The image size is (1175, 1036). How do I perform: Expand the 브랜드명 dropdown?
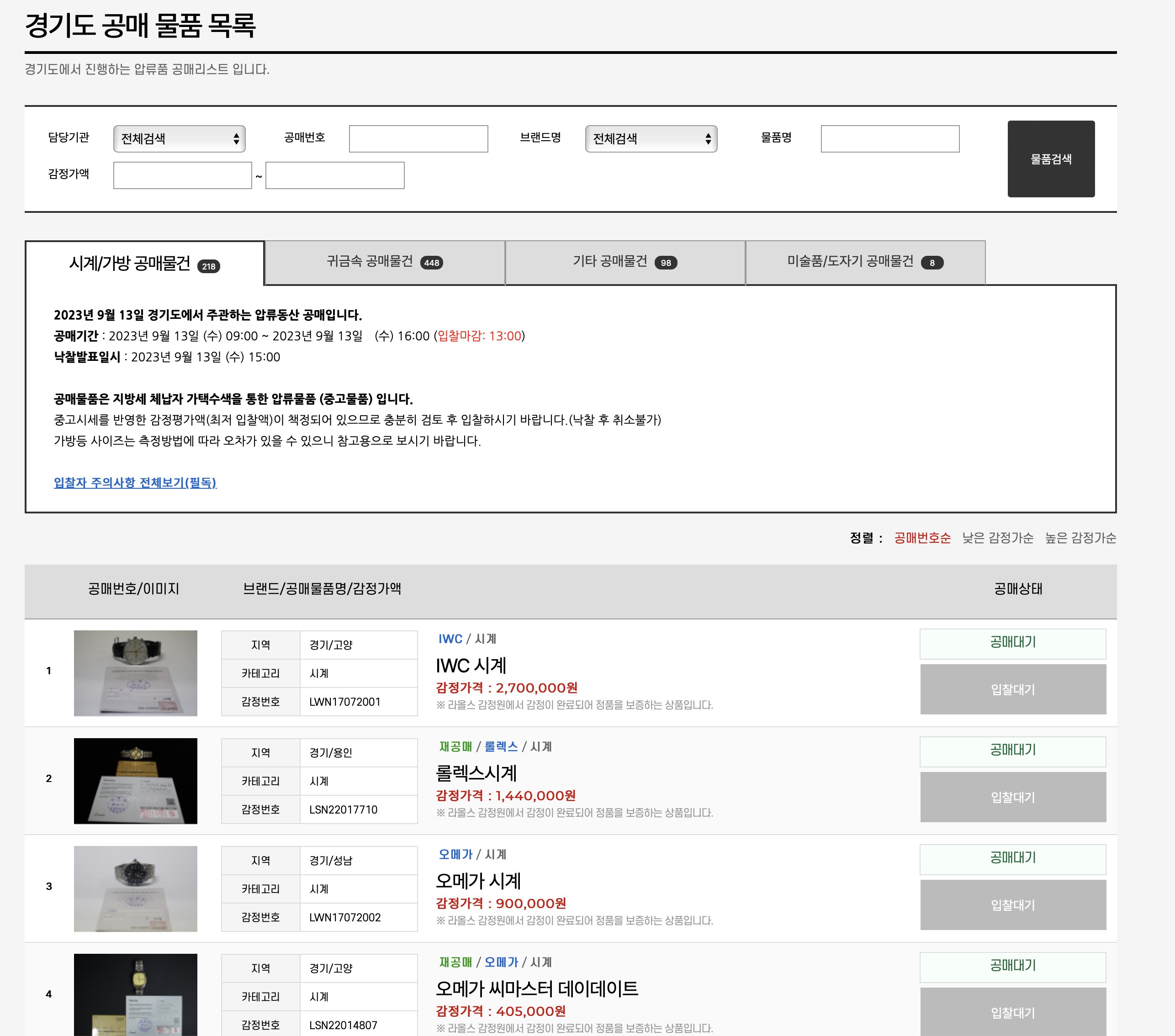pyautogui.click(x=651, y=138)
